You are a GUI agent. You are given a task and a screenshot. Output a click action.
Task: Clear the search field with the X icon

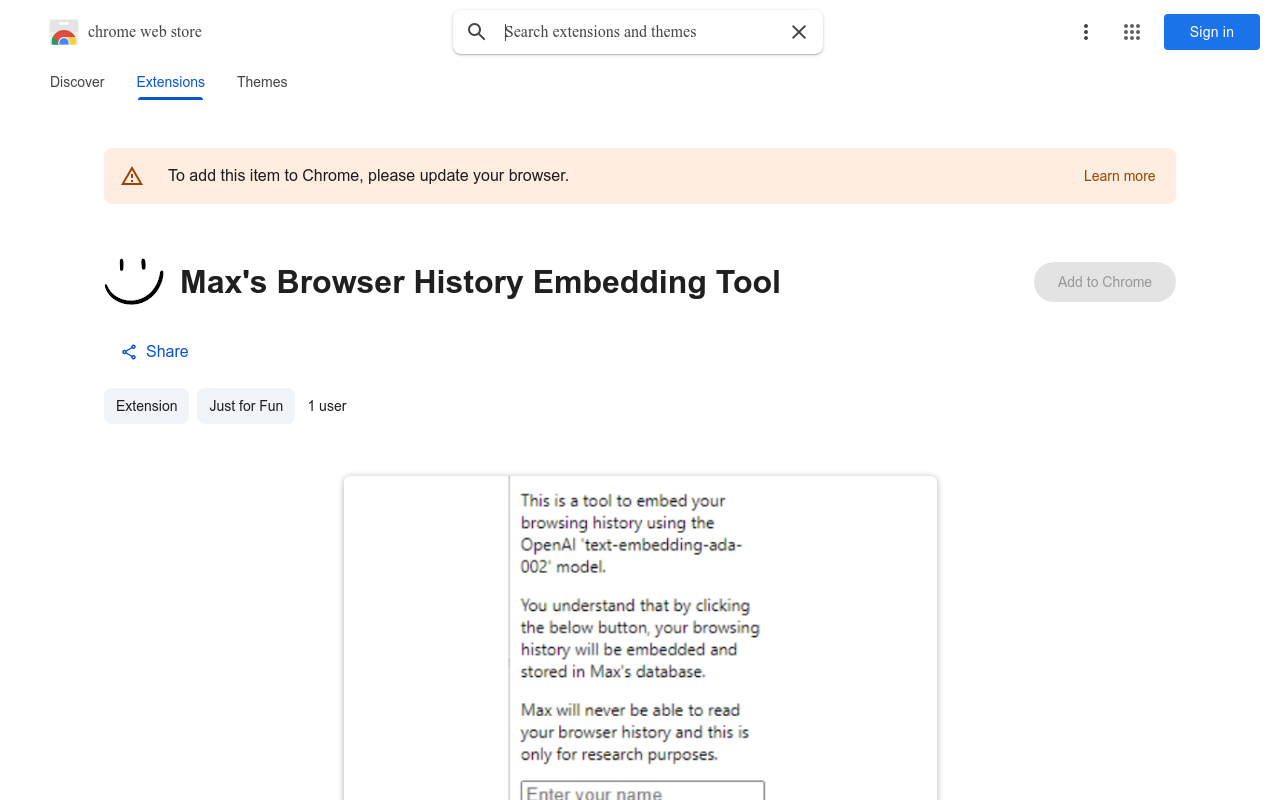coord(798,32)
